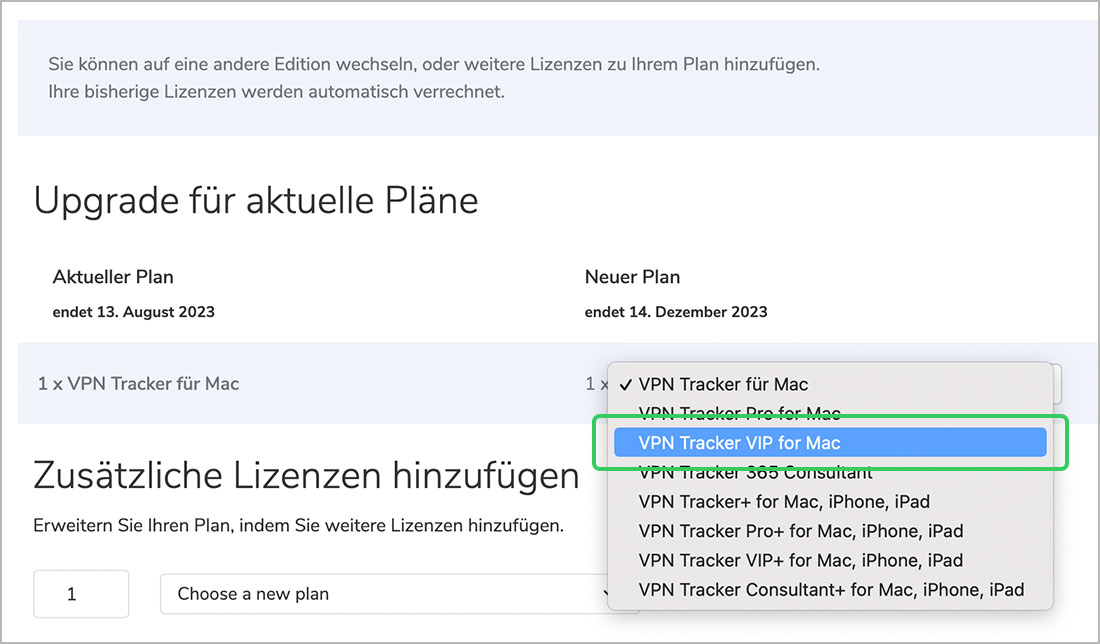The height and width of the screenshot is (644, 1100).
Task: Click the "Neuer Plan" column label
Action: [x=632, y=277]
